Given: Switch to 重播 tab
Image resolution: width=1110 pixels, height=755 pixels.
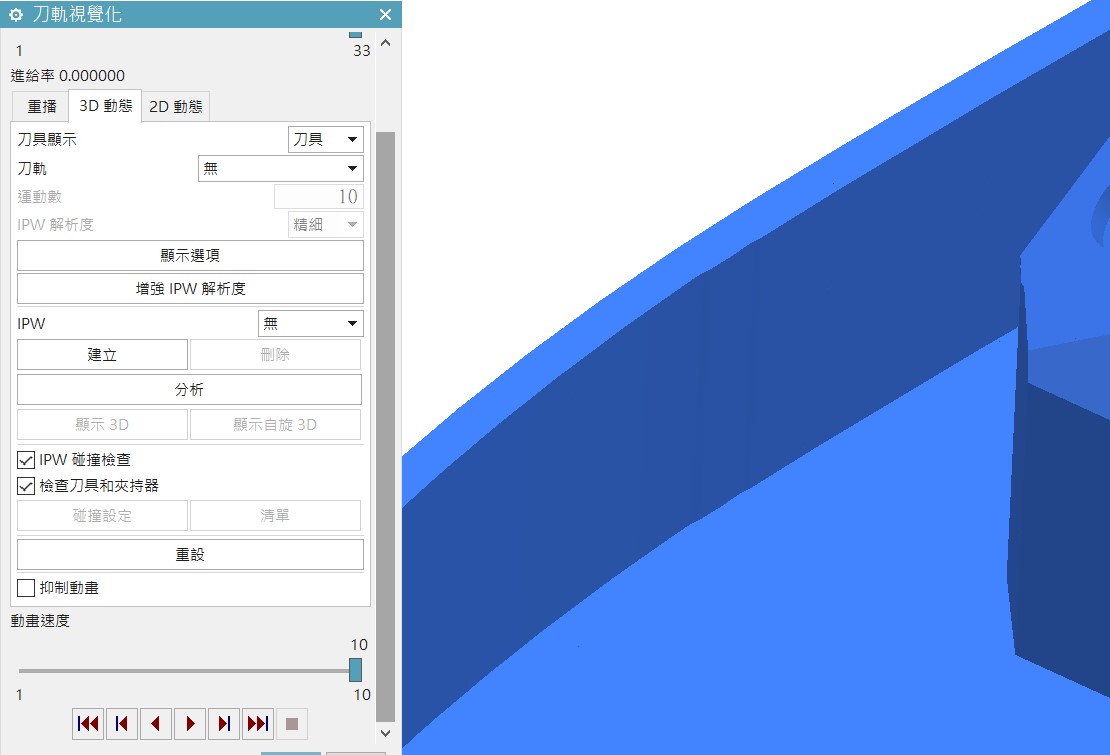Looking at the screenshot, I should pos(41,107).
